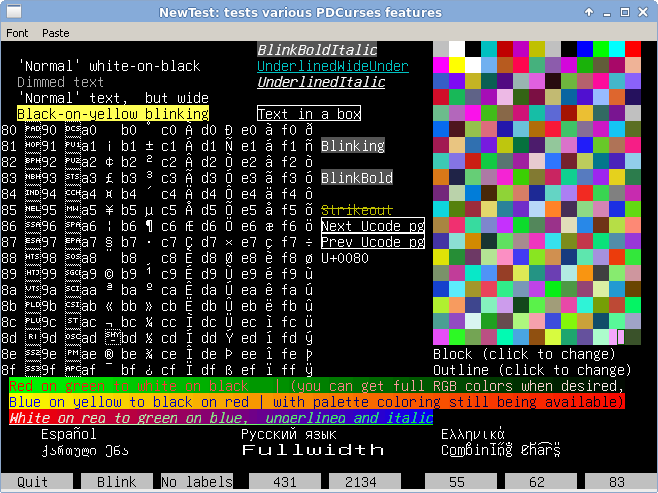Viewport: 658px width, 493px height.
Task: Click the b1 plus-minus sign cell
Action: 149,146
